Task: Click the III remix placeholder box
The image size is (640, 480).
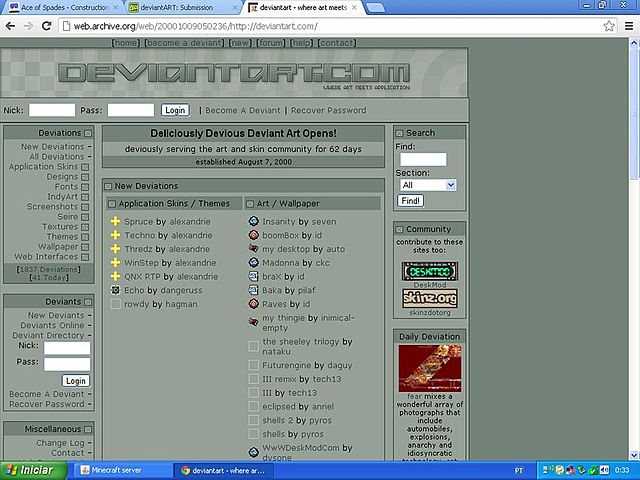Action: (253, 379)
